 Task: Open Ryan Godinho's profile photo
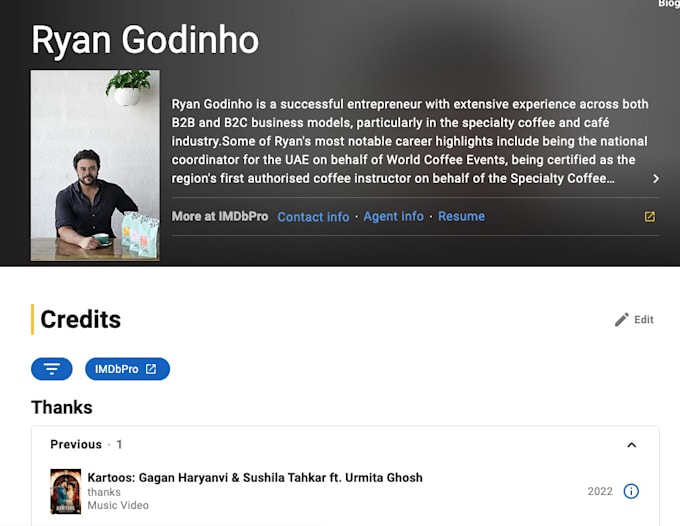tap(95, 165)
